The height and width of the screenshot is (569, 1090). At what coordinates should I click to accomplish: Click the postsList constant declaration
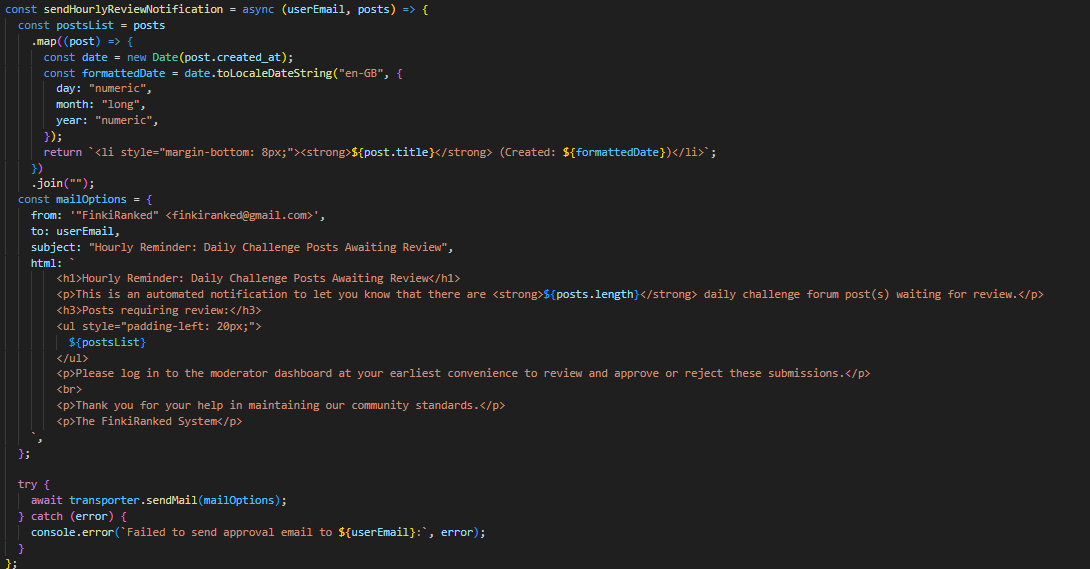(88, 25)
